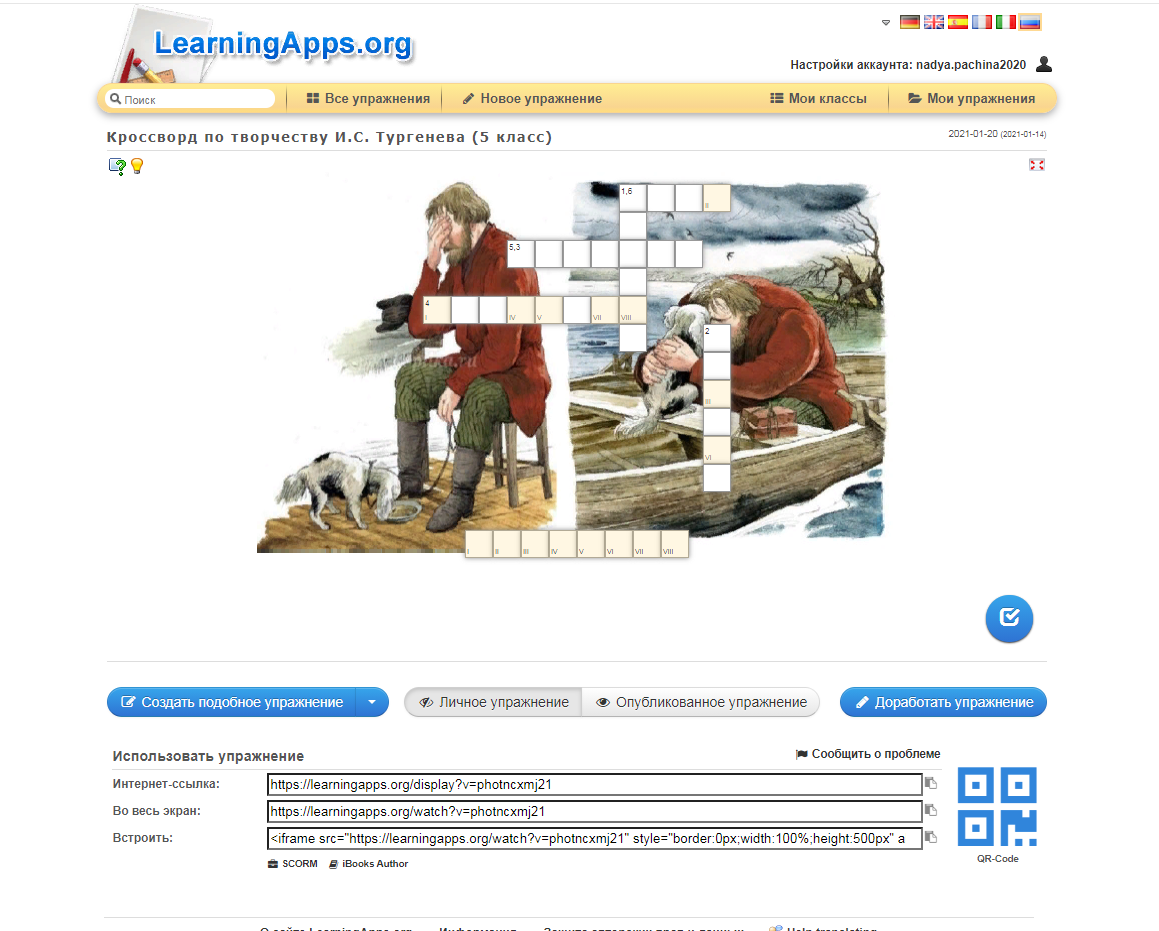The height and width of the screenshot is (931, 1159).
Task: Open Мои классы menu item
Action: [x=817, y=99]
